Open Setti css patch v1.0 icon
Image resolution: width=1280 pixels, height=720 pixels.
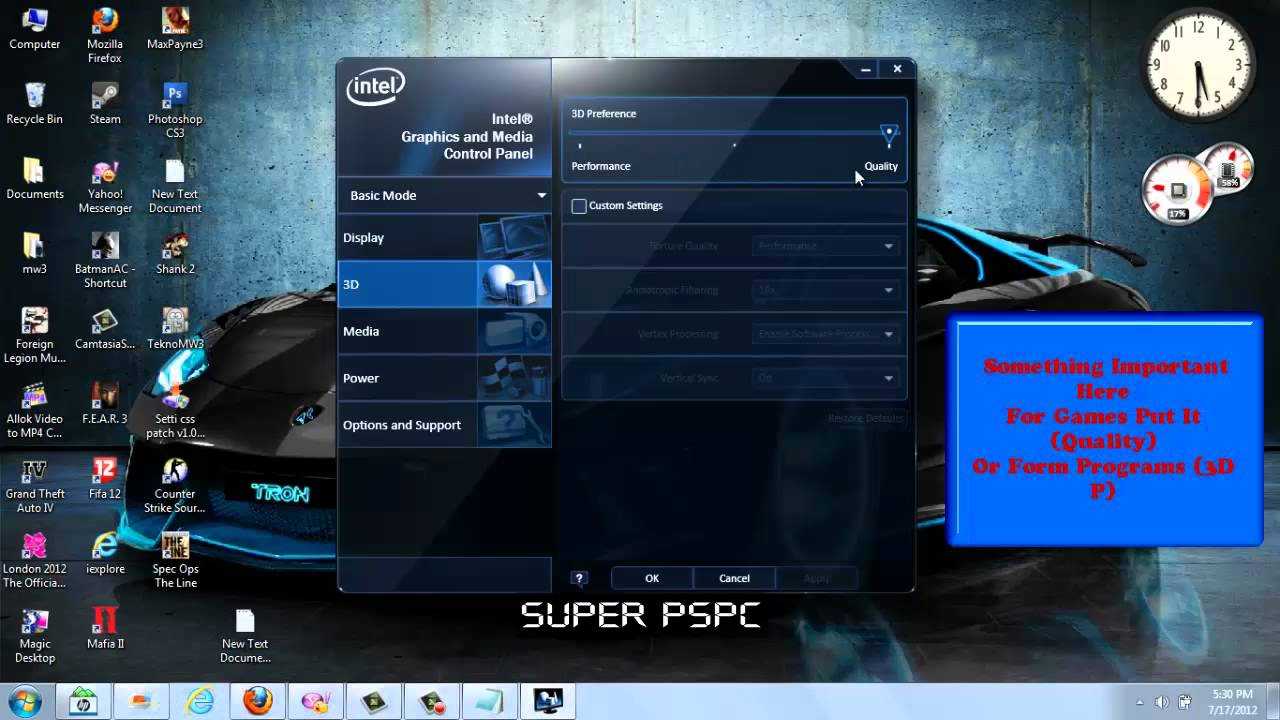[175, 410]
